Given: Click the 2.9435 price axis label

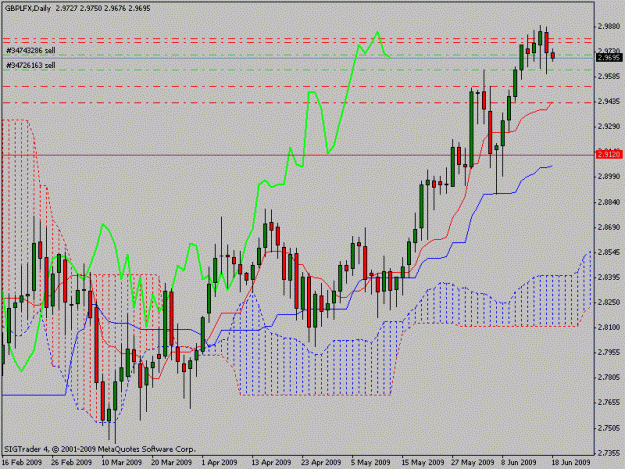Looking at the screenshot, I should tap(609, 102).
